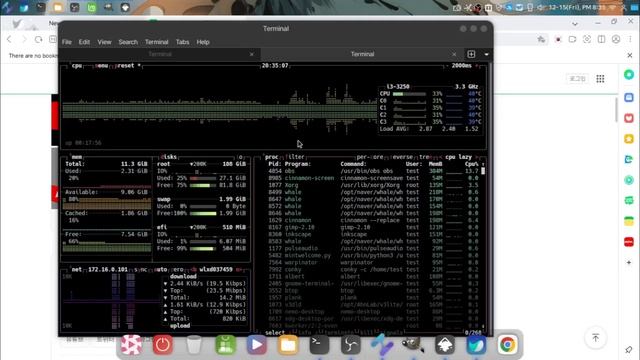Click the green circle icon in Whale sidebar
640x360 pixels.
tap(629, 74)
